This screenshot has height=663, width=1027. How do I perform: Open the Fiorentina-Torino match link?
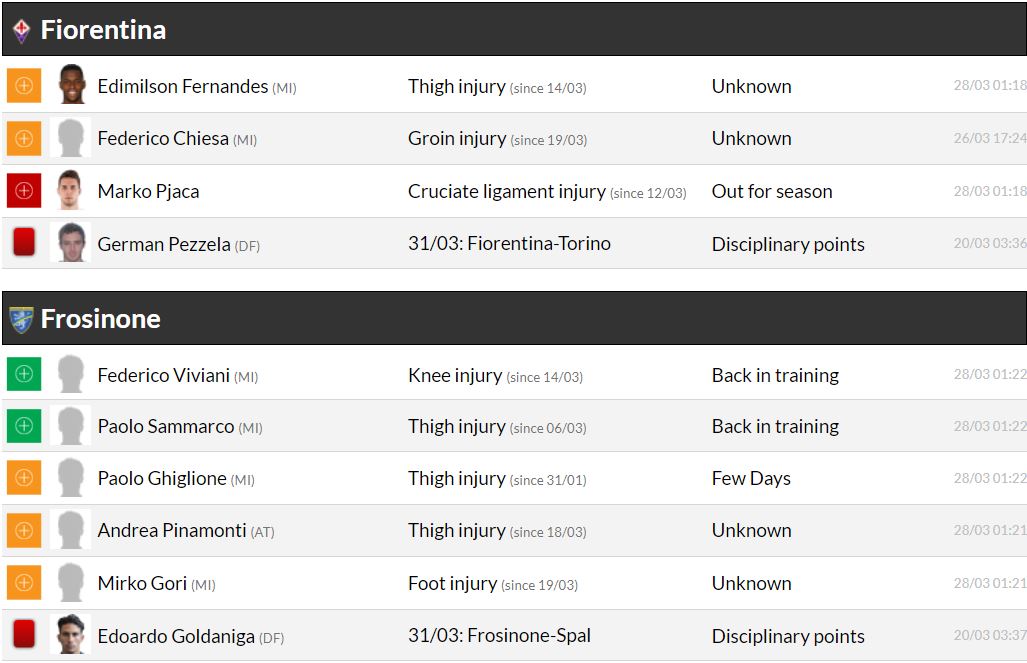click(x=509, y=244)
